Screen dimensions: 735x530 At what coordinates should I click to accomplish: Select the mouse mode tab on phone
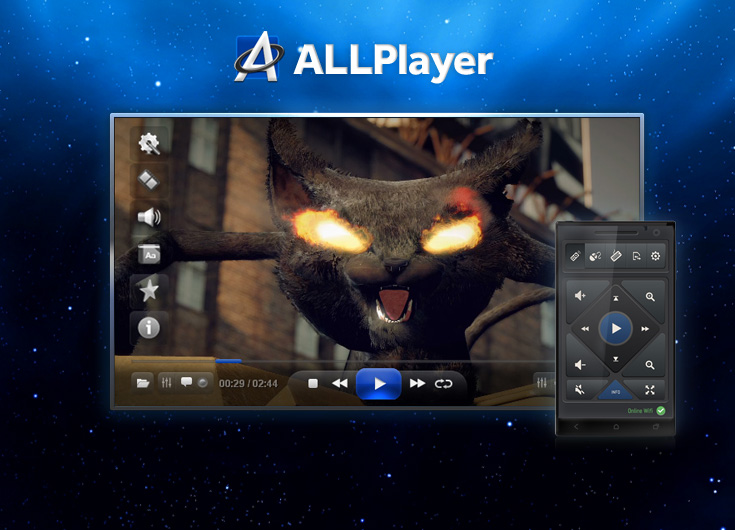click(595, 256)
